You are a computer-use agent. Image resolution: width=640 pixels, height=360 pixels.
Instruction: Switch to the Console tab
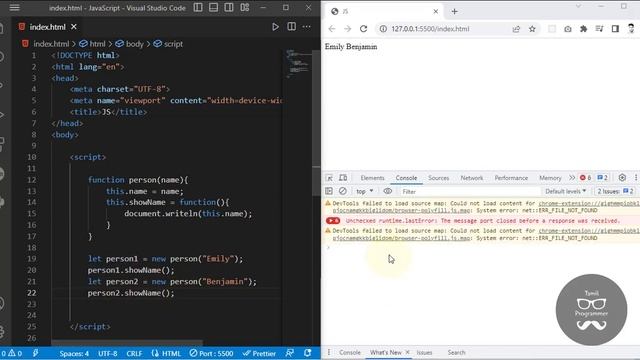click(x=406, y=178)
